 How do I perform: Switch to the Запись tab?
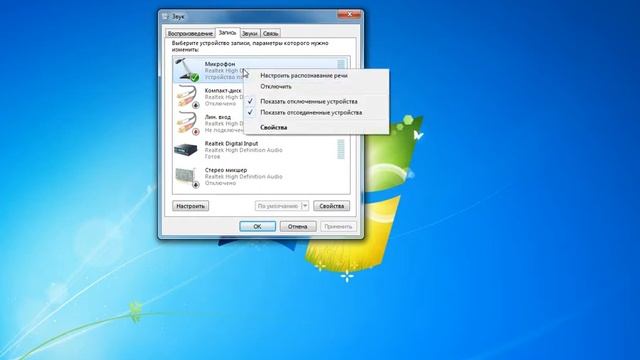(x=227, y=33)
